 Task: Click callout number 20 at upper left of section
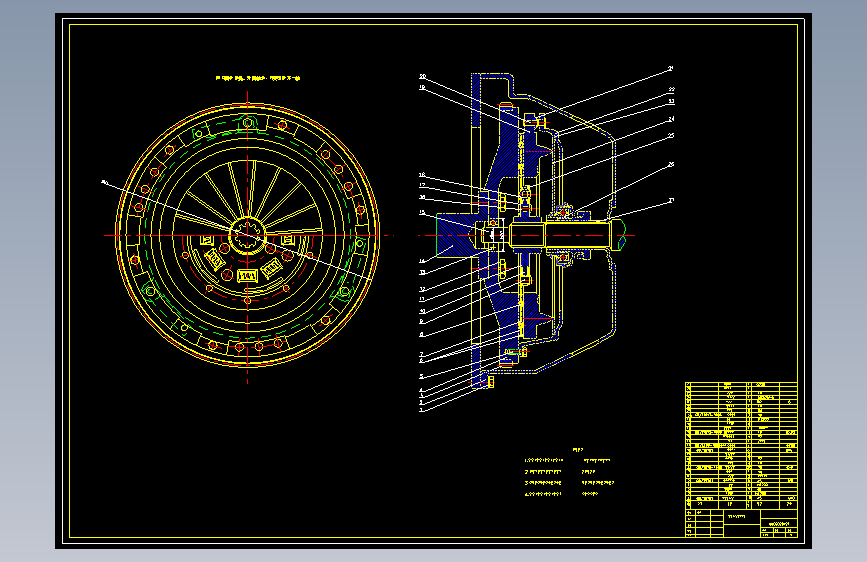click(x=422, y=77)
